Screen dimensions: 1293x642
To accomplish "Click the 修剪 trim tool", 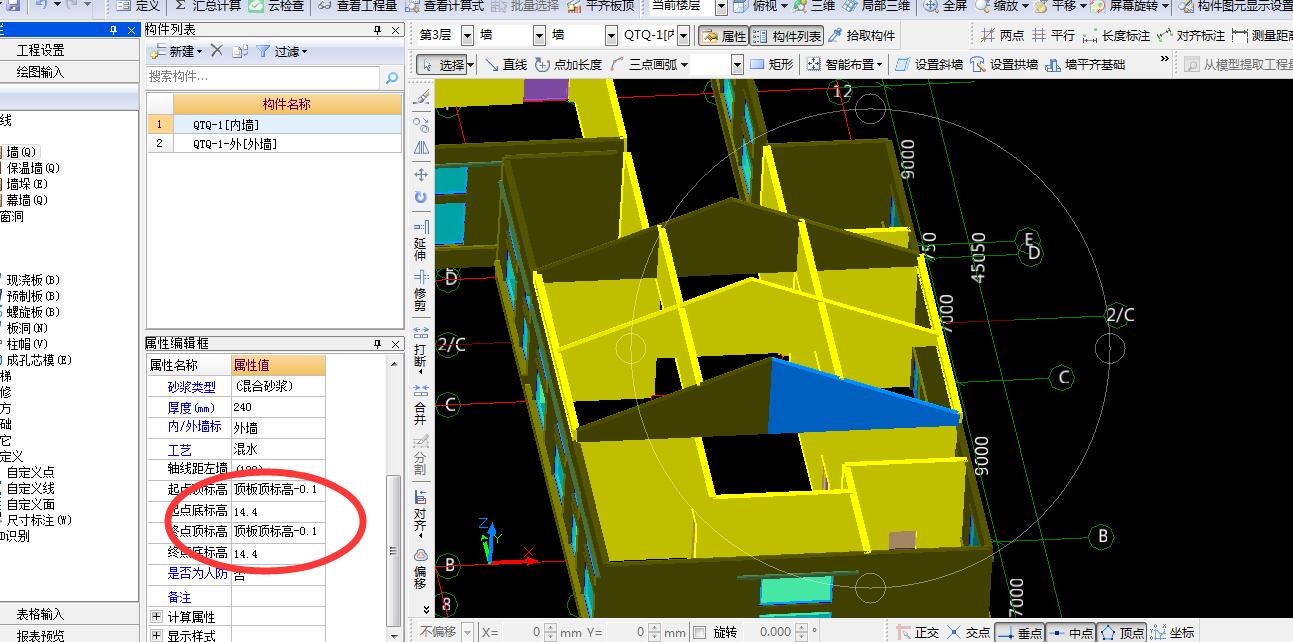I will click(421, 291).
